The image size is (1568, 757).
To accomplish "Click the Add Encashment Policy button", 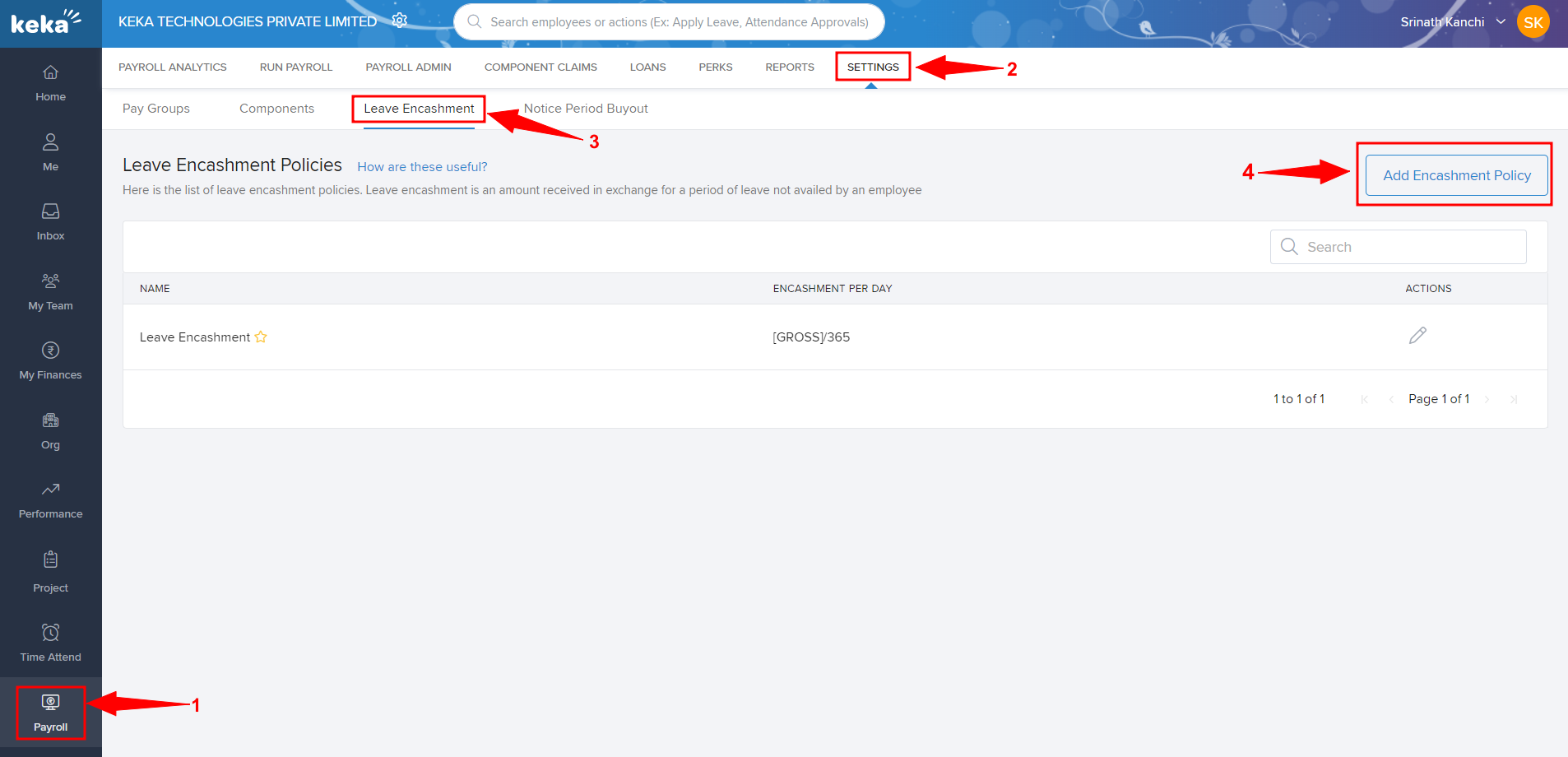I will tap(1456, 174).
